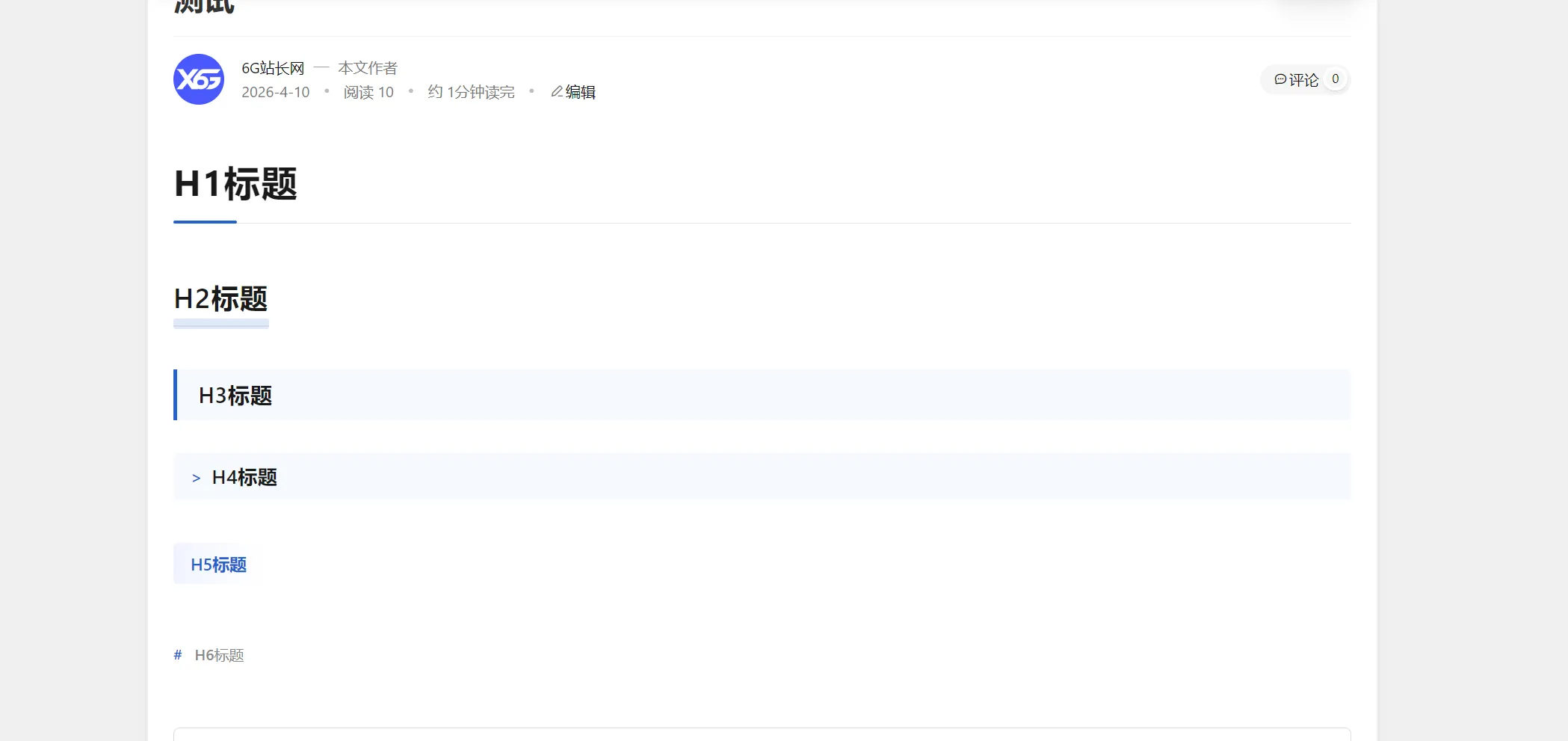Click the comment speech-bubble icon
1568x741 pixels.
point(1281,79)
